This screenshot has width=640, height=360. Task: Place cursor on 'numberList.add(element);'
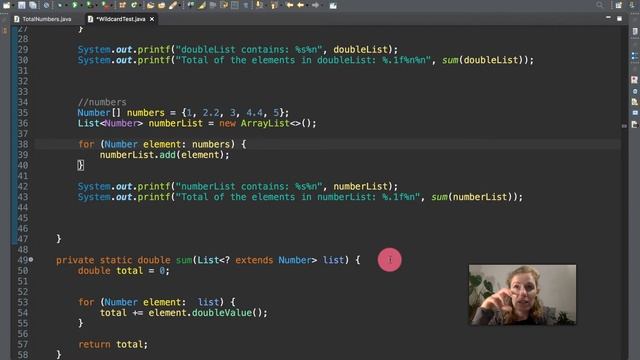(x=164, y=155)
